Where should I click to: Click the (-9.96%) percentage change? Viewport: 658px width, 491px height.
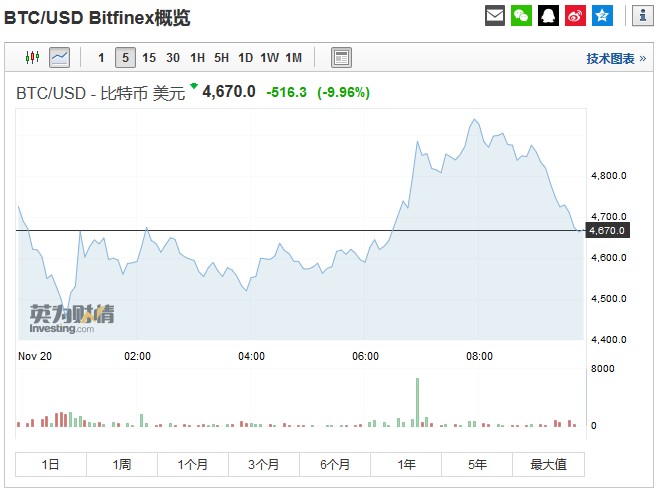pos(343,92)
